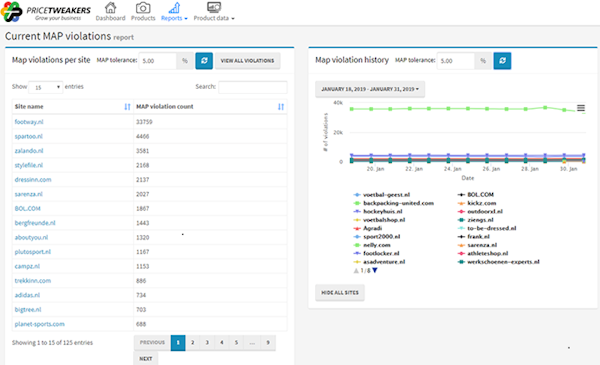
Task: Click the View All Violations button
Action: 247,61
